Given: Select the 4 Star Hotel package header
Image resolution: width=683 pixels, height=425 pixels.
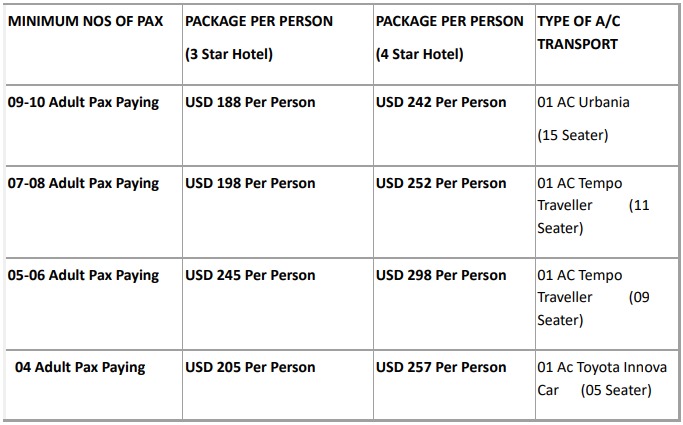Looking at the screenshot, I should pos(449,37).
